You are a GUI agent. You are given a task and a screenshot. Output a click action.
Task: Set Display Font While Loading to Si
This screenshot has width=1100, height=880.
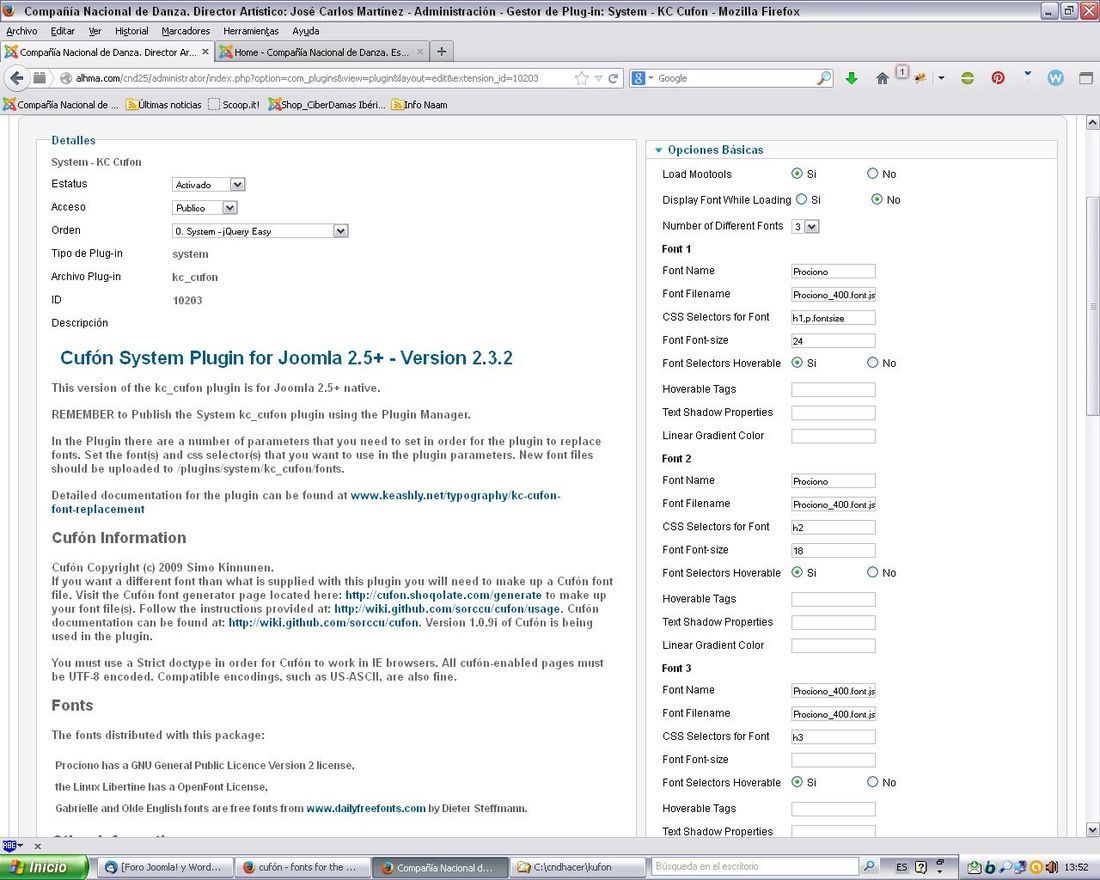[801, 199]
